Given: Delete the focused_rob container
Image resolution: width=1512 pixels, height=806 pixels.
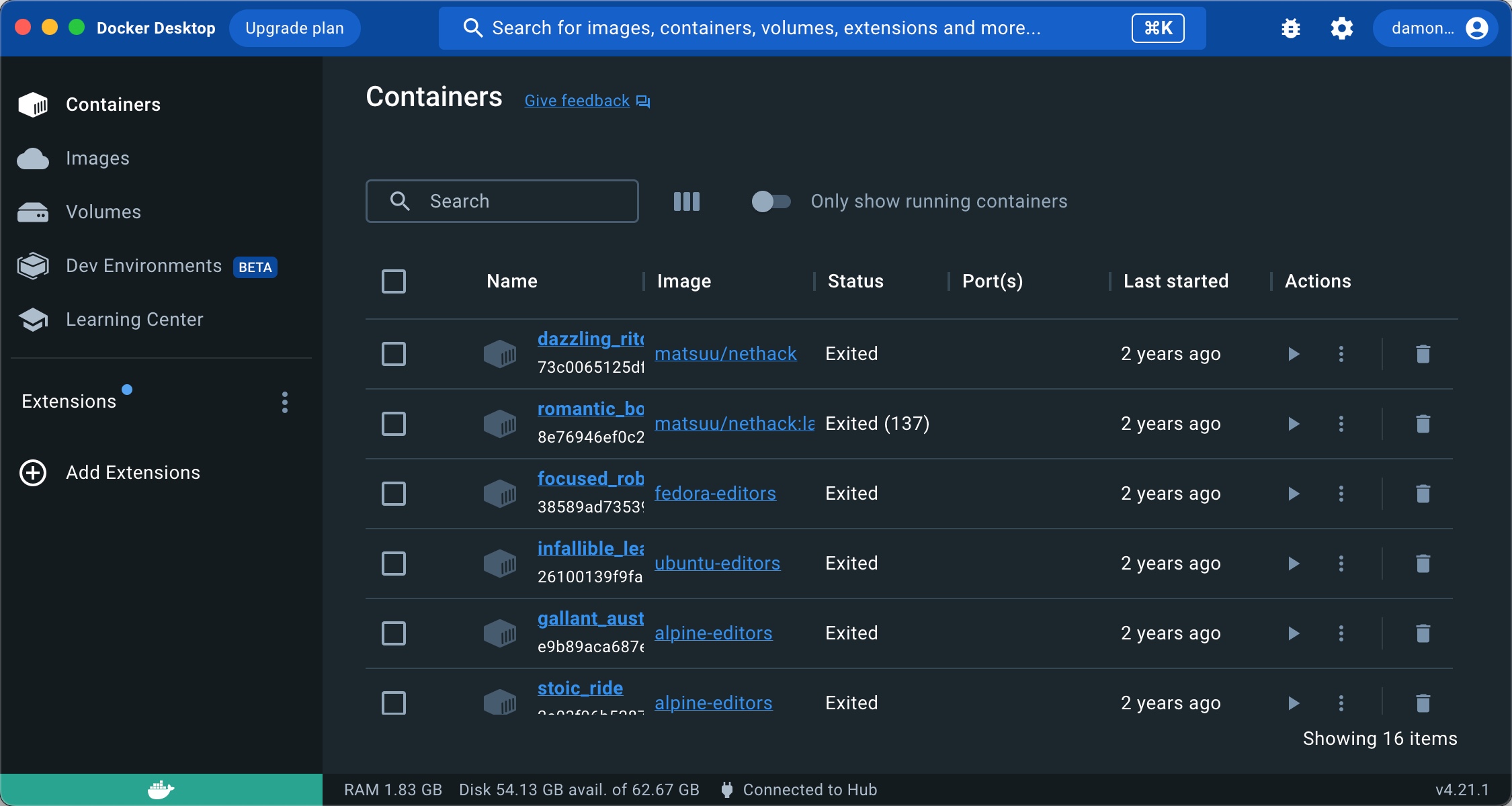Looking at the screenshot, I should tap(1423, 494).
